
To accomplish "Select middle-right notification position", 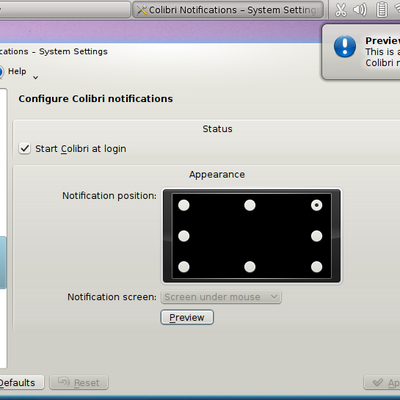I will (x=316, y=236).
